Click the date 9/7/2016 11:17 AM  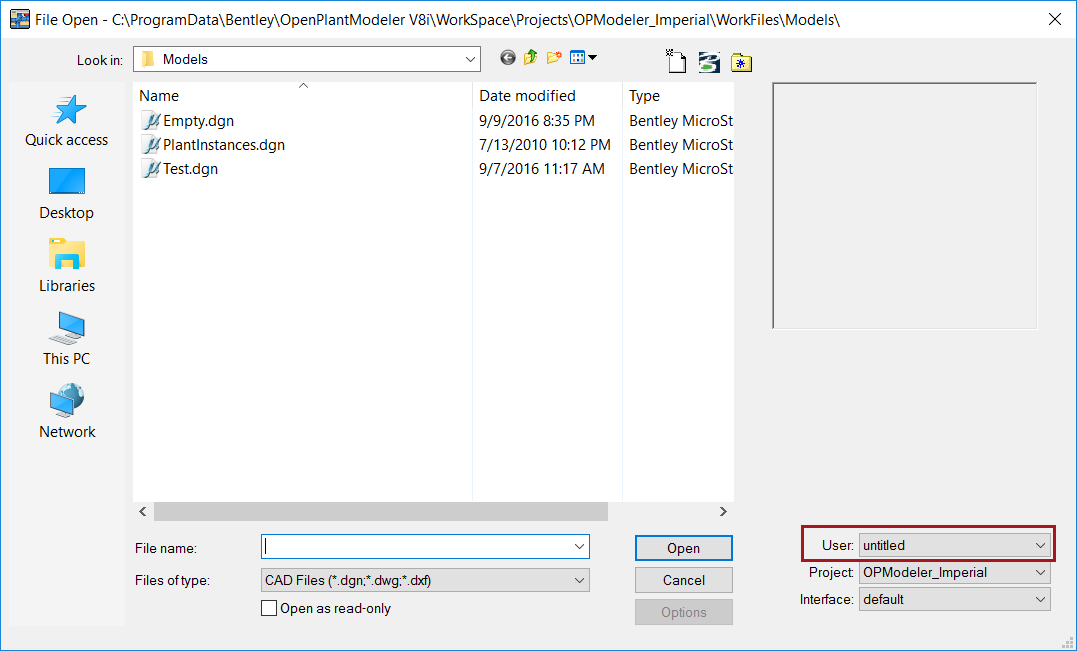(542, 169)
